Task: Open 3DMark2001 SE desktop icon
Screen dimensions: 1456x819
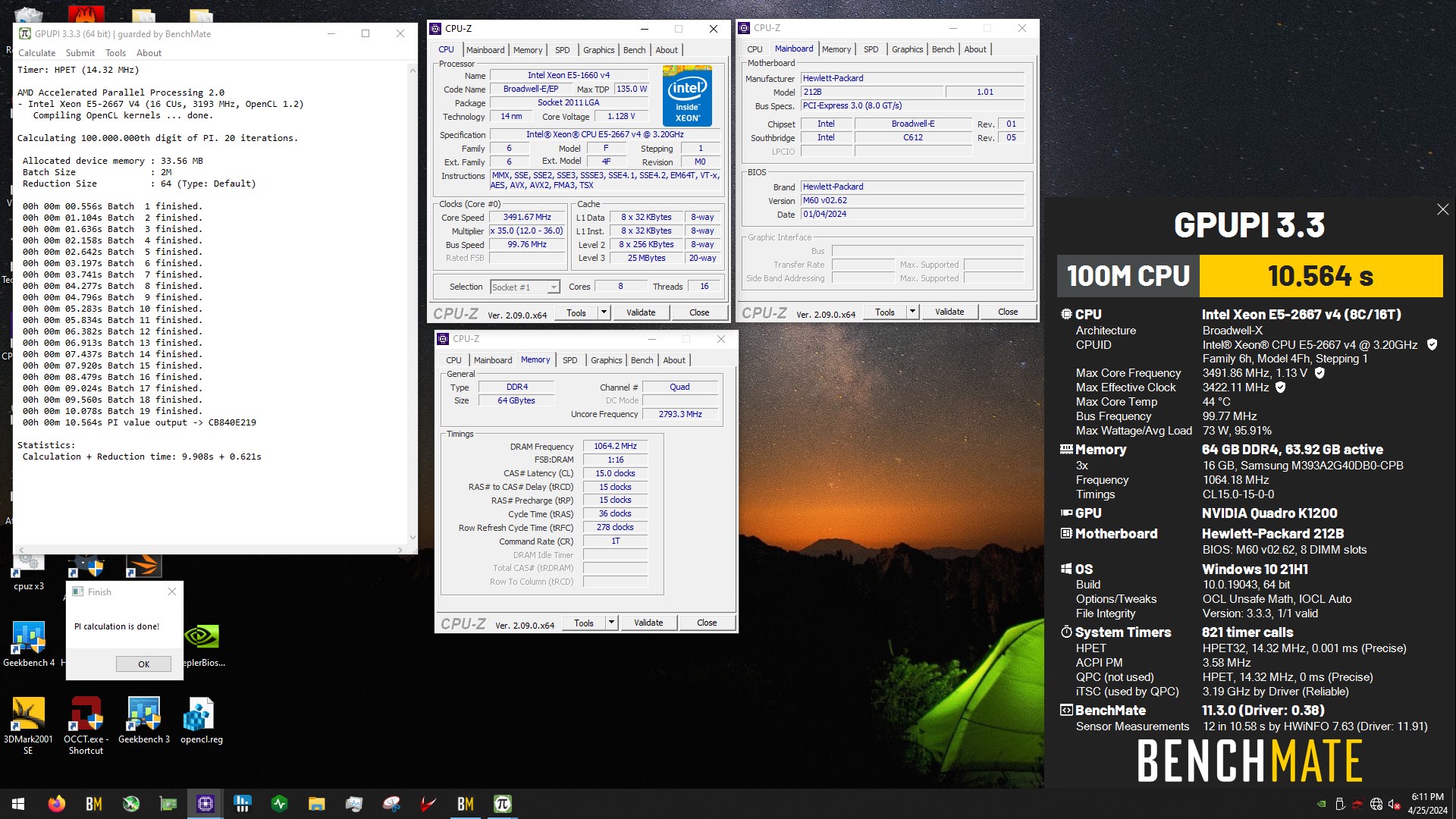Action: pyautogui.click(x=28, y=725)
